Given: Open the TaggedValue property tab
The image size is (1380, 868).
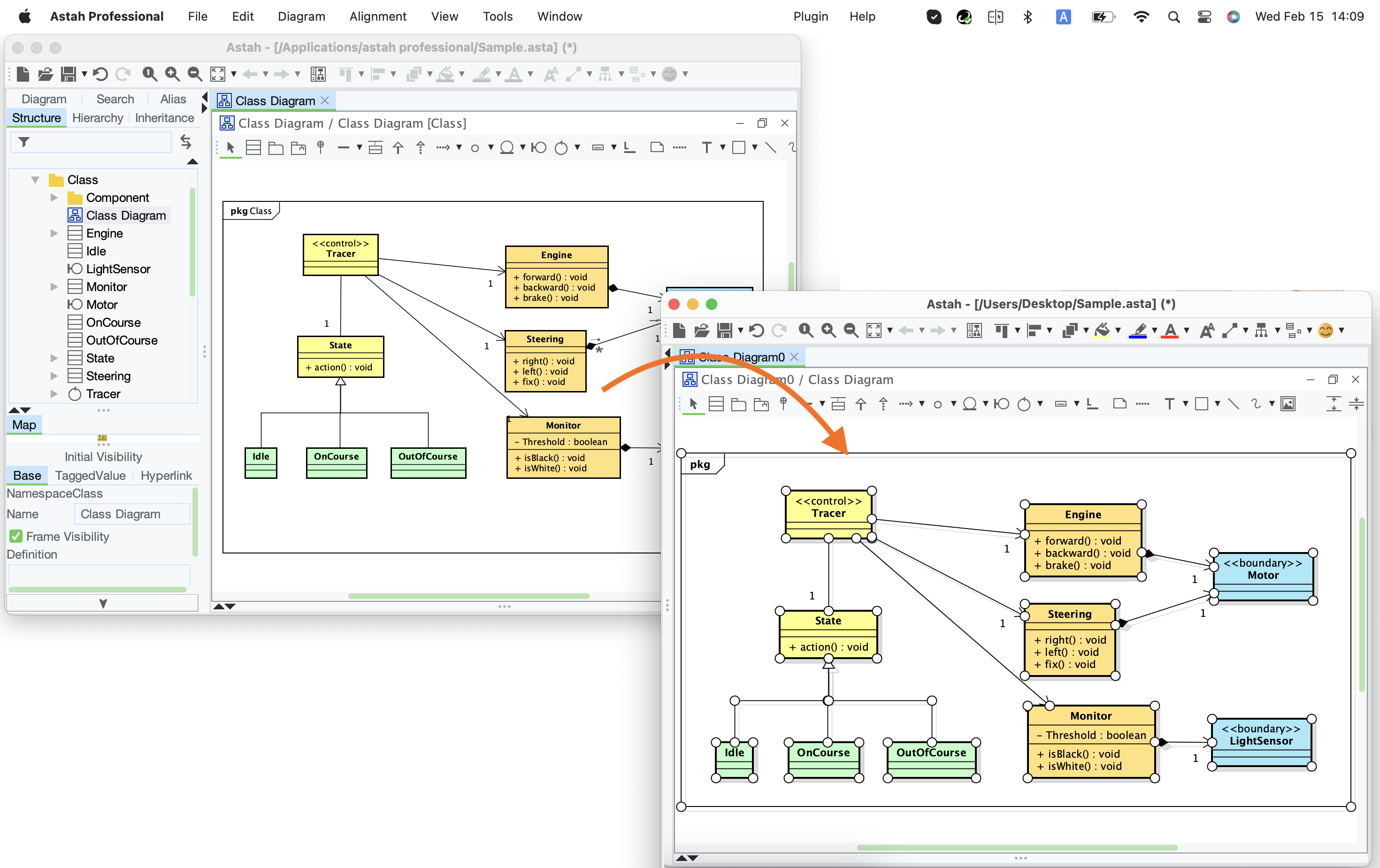Looking at the screenshot, I should coord(90,475).
